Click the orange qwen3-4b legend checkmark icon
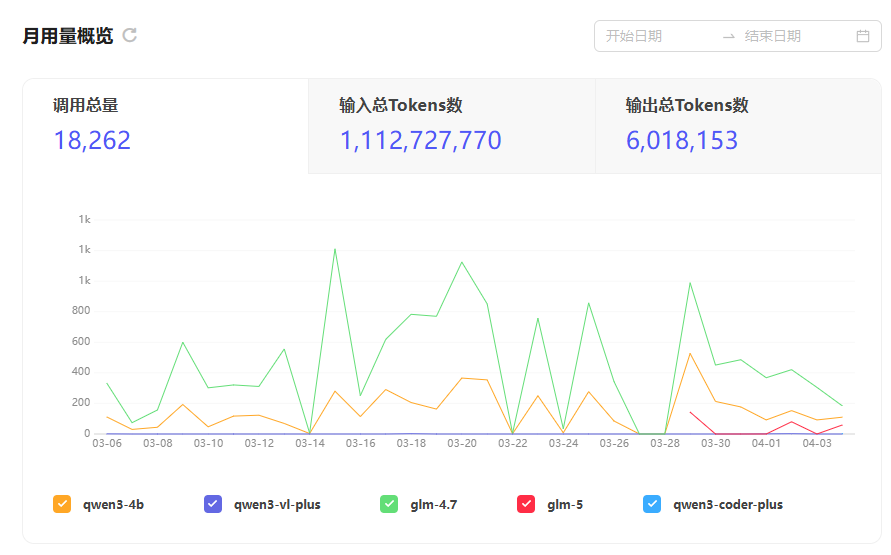 tap(62, 504)
